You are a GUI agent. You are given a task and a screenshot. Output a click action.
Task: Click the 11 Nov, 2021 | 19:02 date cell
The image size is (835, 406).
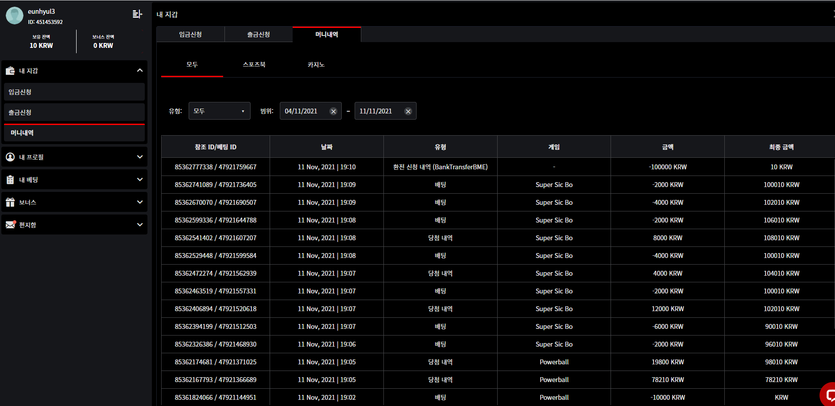[326, 397]
